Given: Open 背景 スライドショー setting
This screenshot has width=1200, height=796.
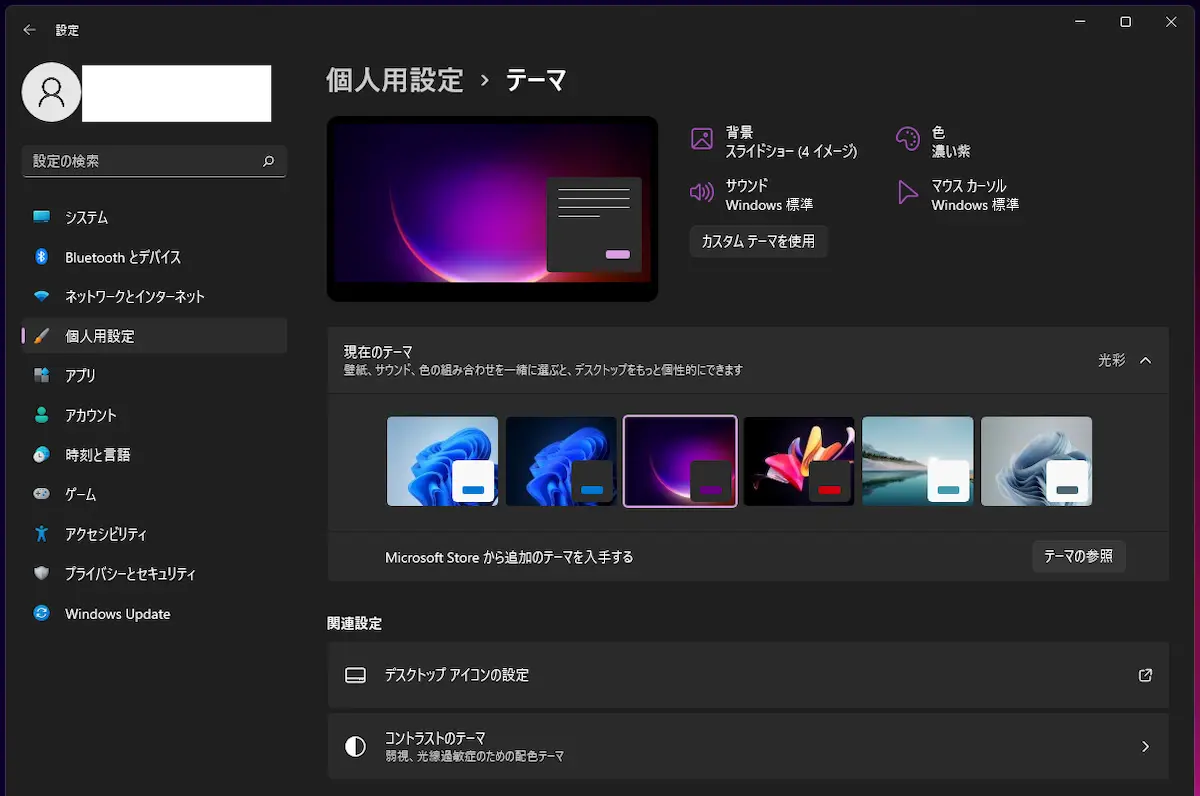Looking at the screenshot, I should [x=775, y=141].
